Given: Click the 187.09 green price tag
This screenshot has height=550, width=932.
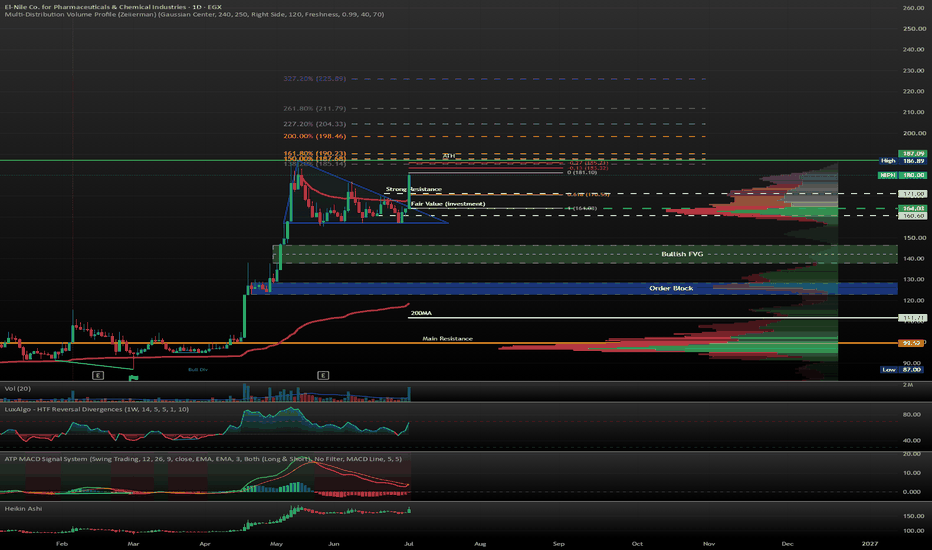Looking at the screenshot, I should tap(913, 153).
